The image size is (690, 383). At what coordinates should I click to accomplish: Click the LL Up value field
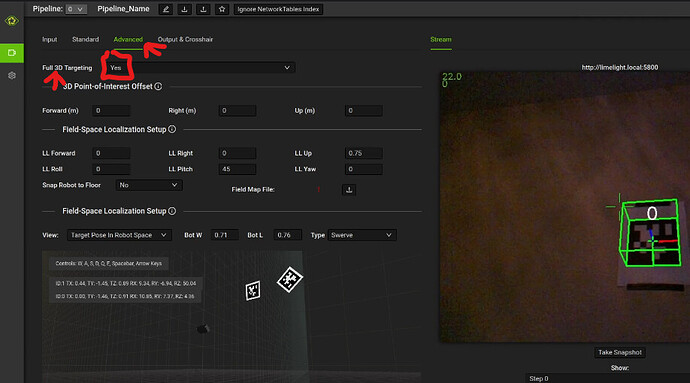click(x=363, y=153)
